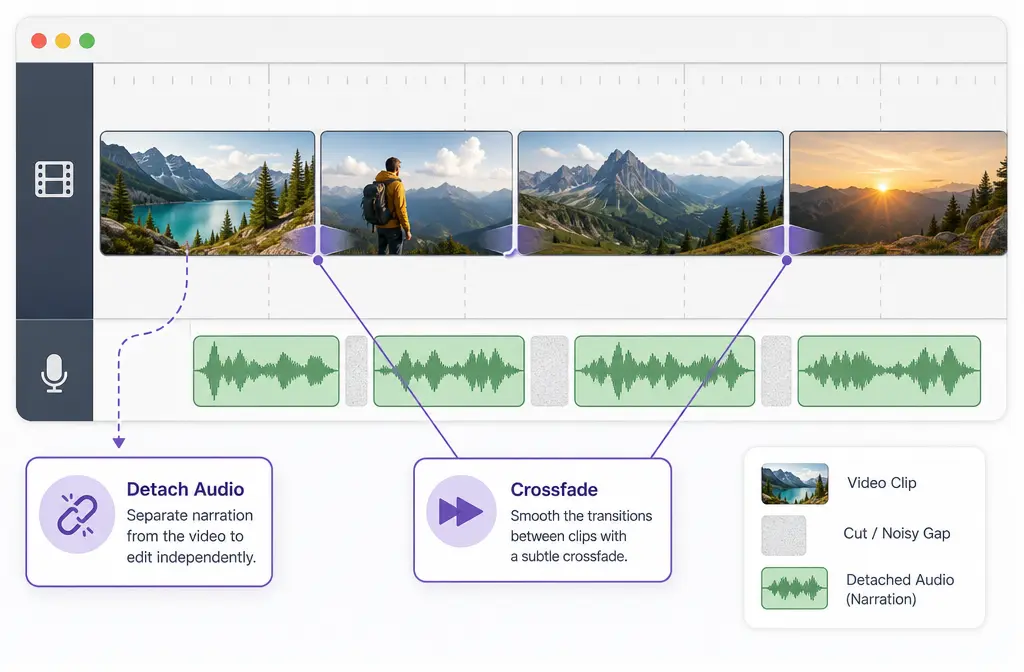Click the green maximize window button

click(x=87, y=40)
